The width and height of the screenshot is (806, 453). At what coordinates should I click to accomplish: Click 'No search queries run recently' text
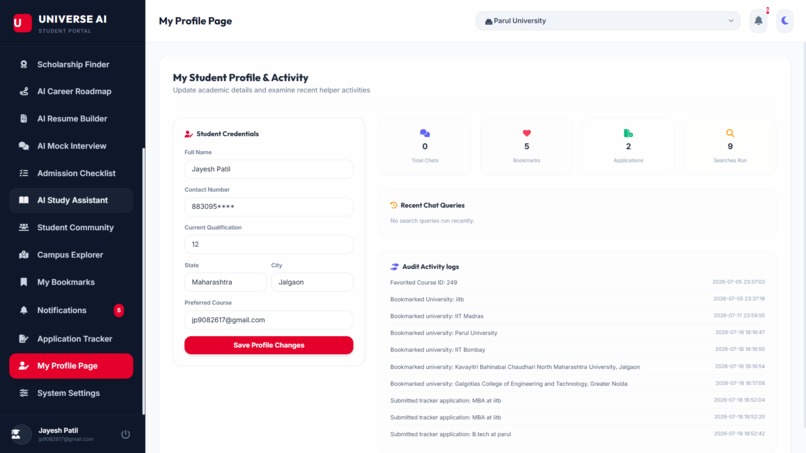click(432, 221)
